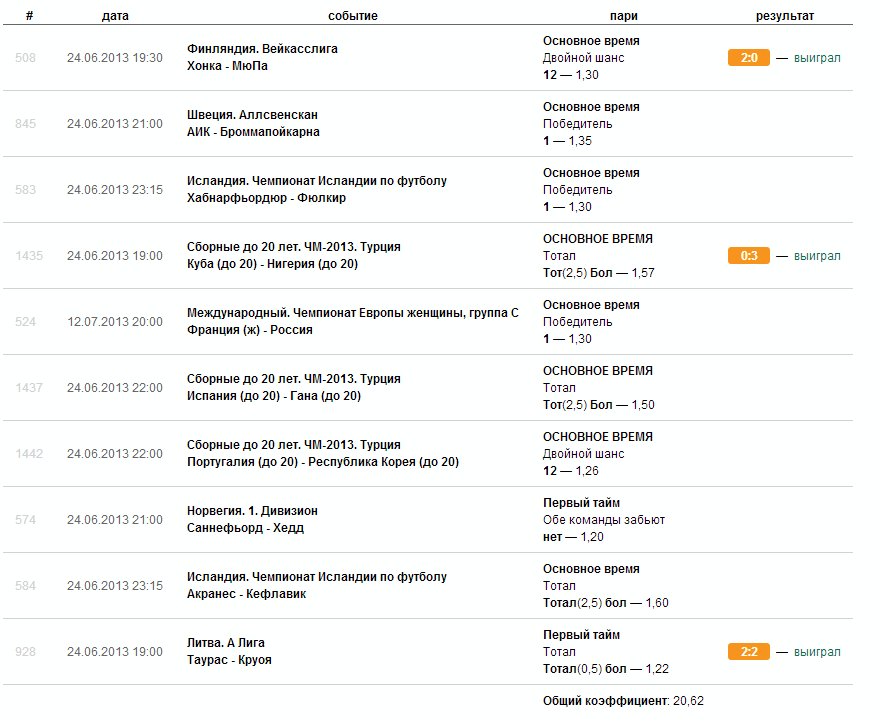Viewport: 877px width, 720px height.
Task: Click the orange 2:2 score badge
Action: click(748, 652)
